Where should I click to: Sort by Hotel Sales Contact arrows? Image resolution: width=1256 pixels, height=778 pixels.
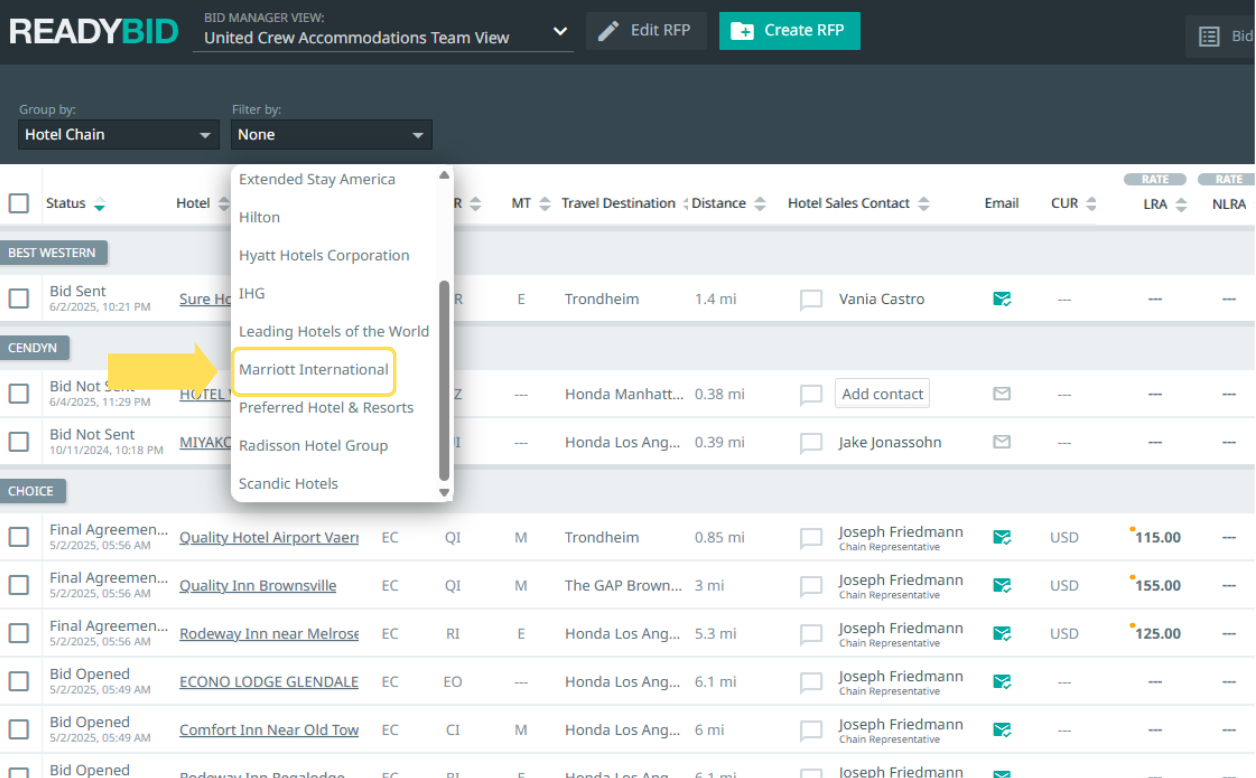coord(924,204)
